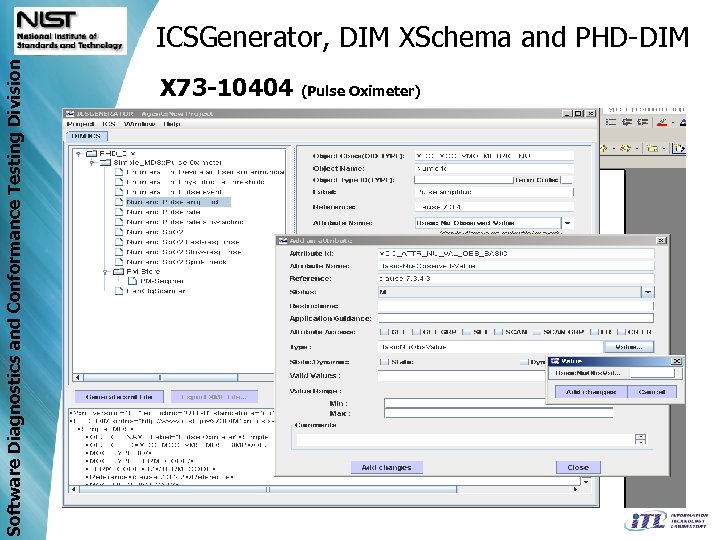Click the Close button in attribute dialog

[578, 467]
